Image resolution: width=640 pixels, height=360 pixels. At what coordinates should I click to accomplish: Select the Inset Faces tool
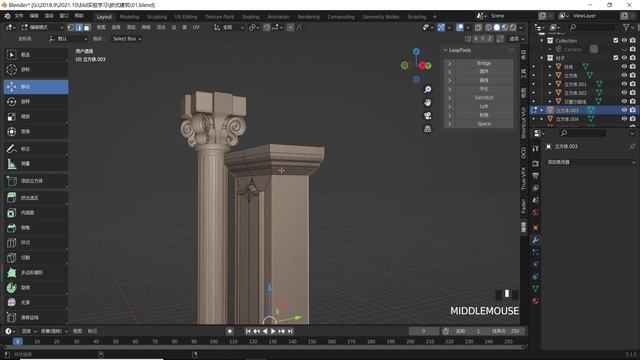[35, 213]
